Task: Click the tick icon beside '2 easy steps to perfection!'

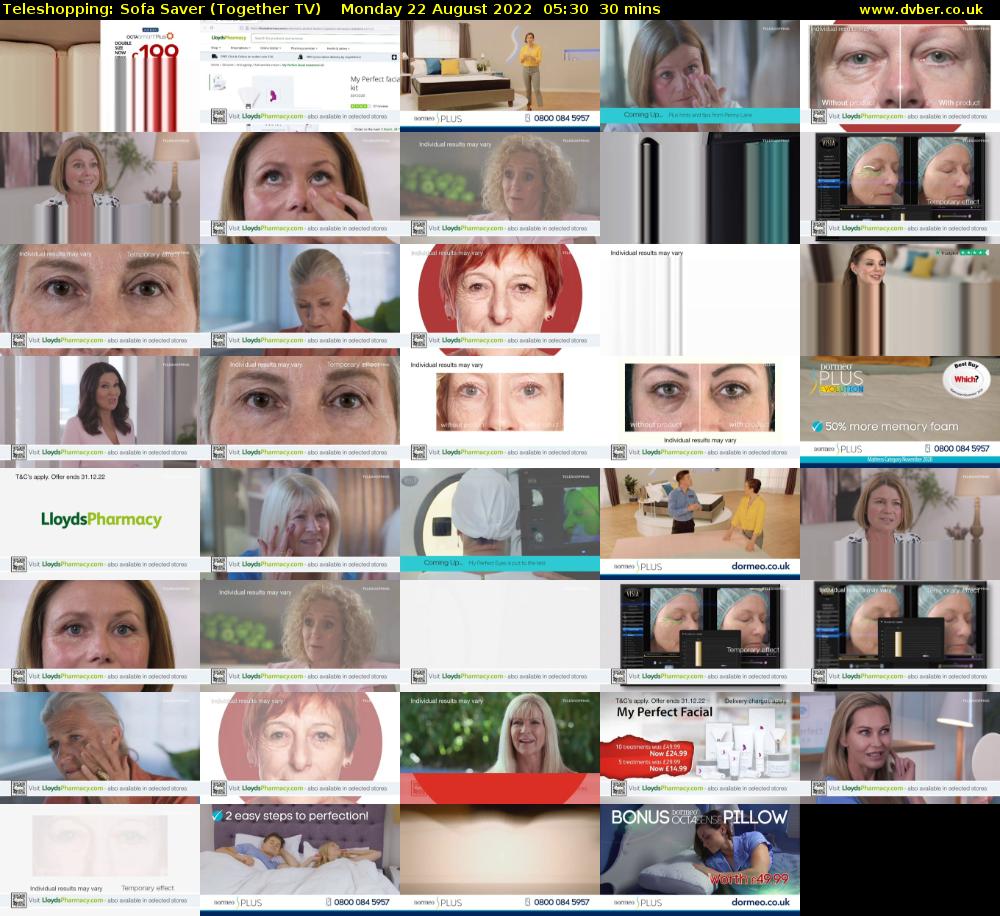Action: pyautogui.click(x=217, y=816)
